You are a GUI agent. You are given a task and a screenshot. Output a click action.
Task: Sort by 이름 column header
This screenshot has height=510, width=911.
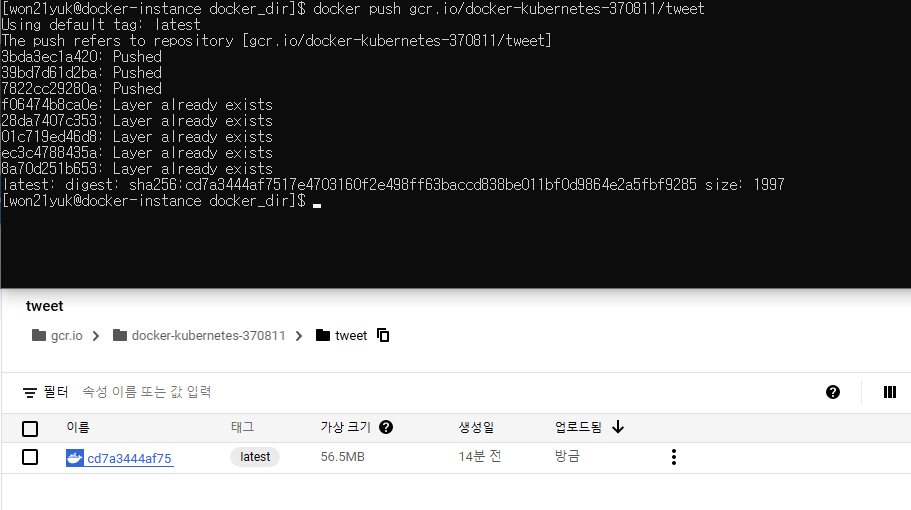(78, 428)
